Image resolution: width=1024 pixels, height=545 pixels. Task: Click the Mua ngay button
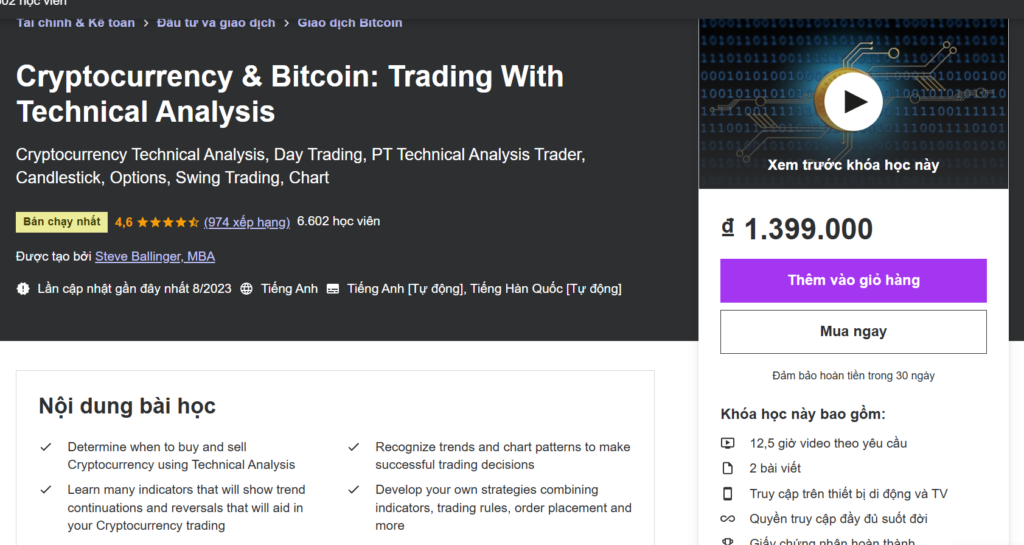[853, 331]
